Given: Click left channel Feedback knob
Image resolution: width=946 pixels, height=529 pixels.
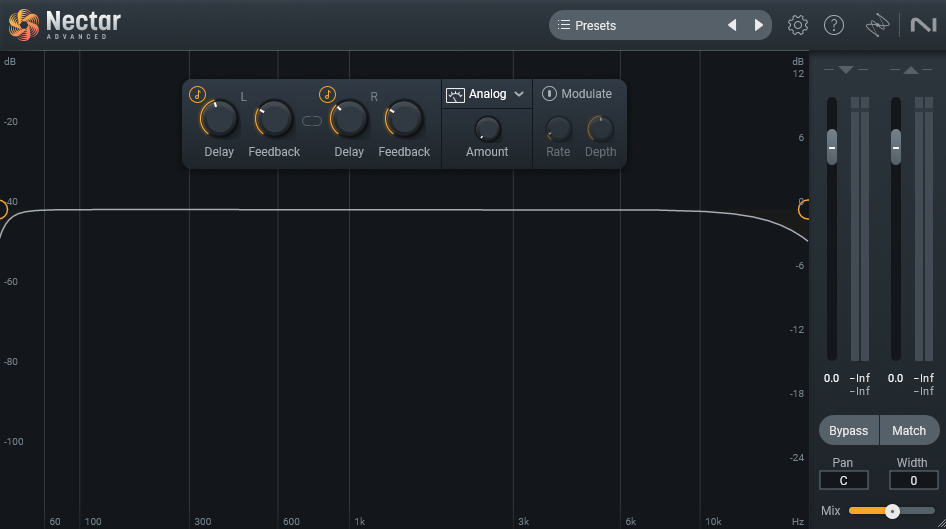Looking at the screenshot, I should coord(274,119).
